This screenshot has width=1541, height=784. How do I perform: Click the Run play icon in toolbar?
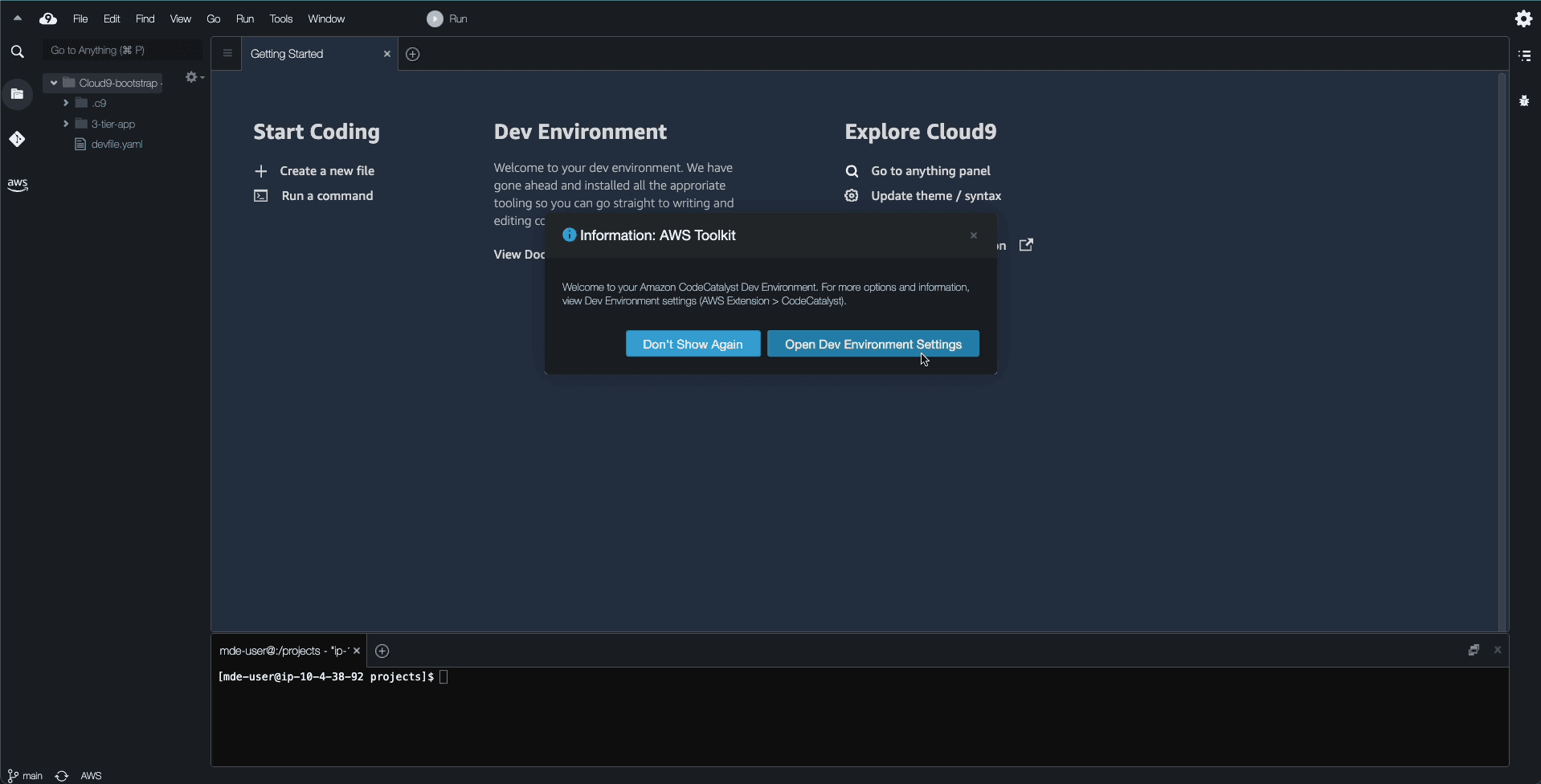435,18
